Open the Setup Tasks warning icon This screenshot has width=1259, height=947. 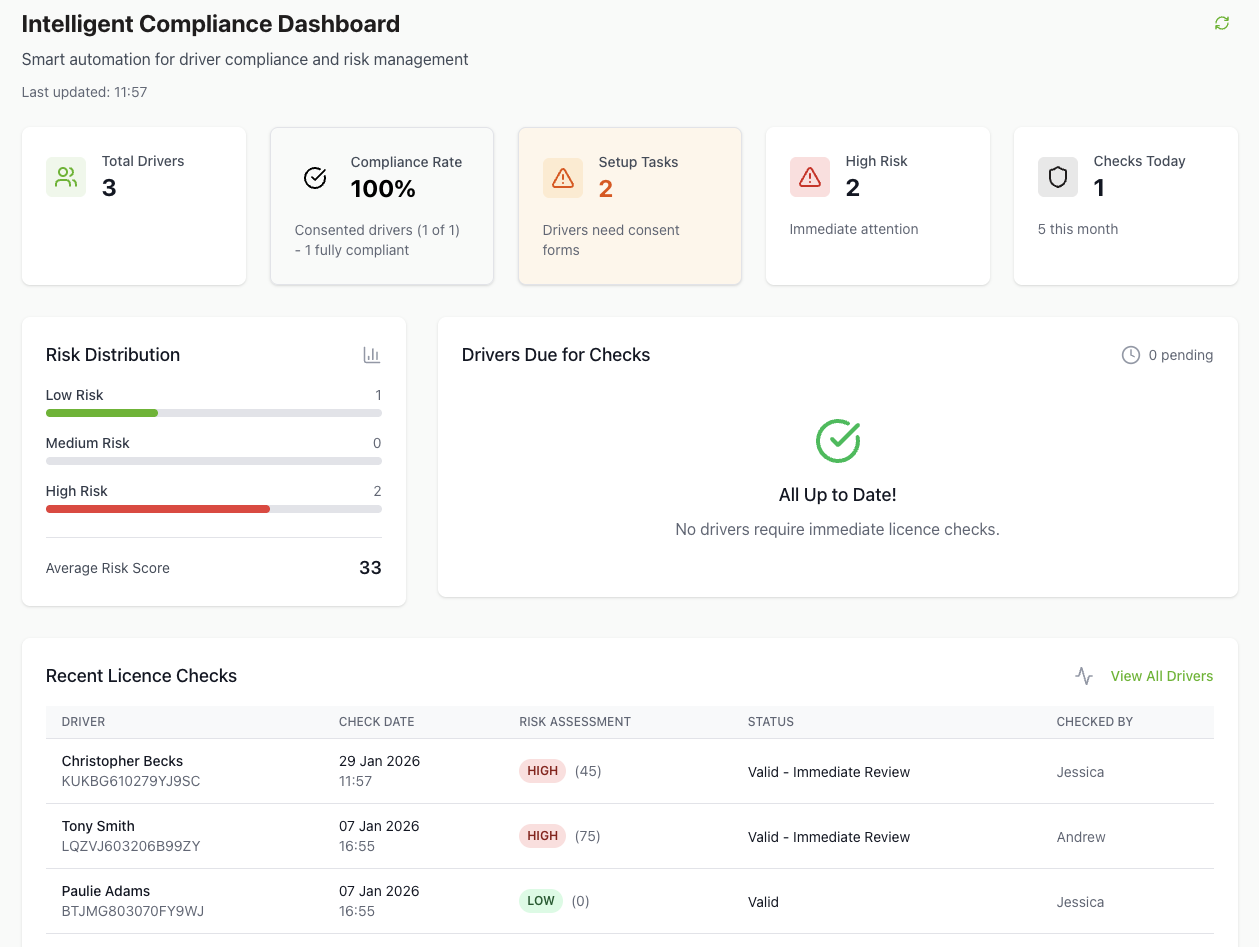[562, 177]
